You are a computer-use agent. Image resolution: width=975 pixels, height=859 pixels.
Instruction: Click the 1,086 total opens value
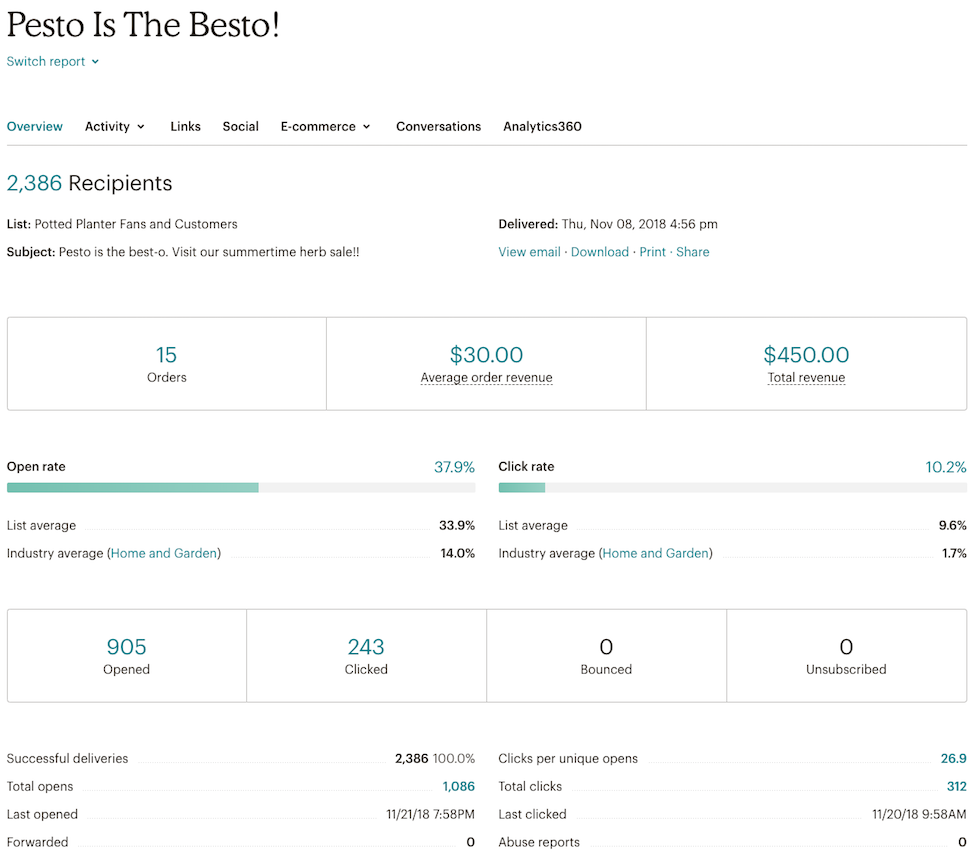click(x=458, y=787)
